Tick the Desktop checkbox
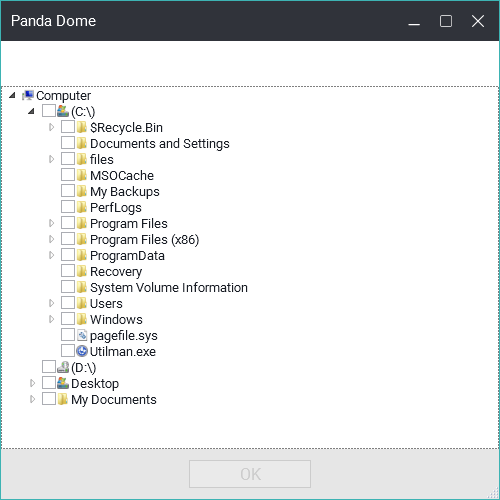This screenshot has width=500, height=500. [x=49, y=383]
